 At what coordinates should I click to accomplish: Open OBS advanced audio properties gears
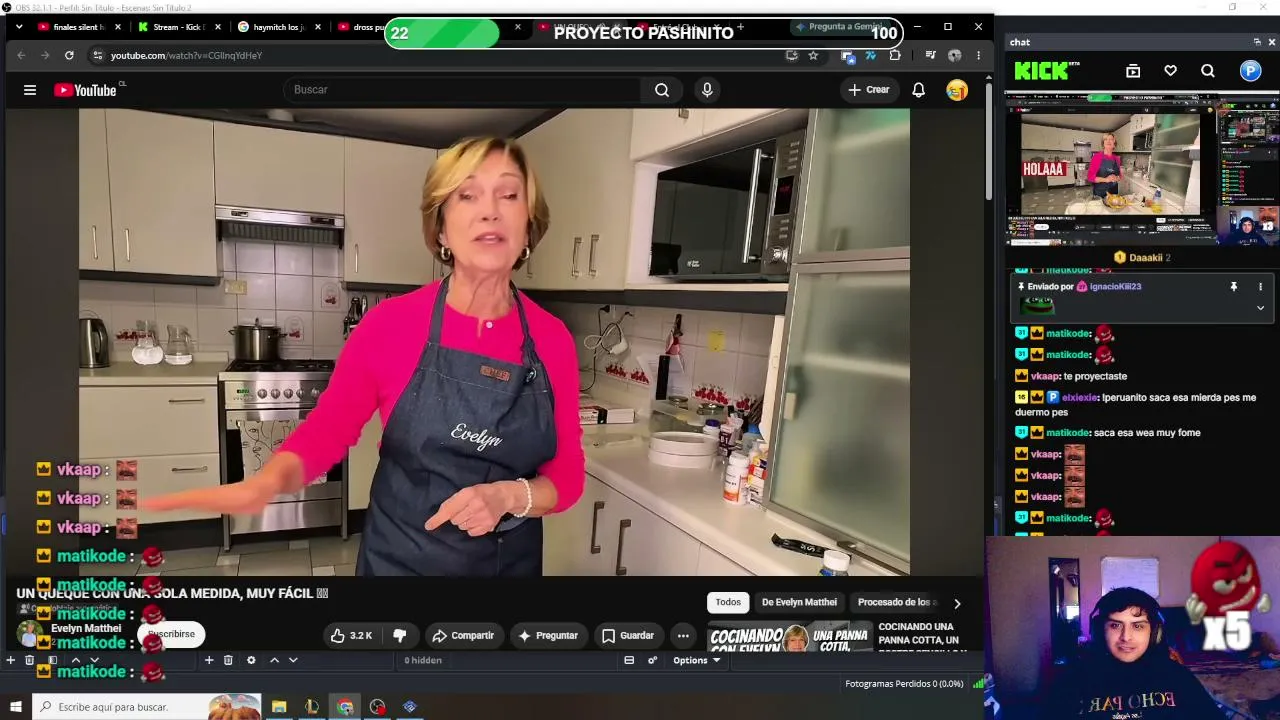pos(652,660)
